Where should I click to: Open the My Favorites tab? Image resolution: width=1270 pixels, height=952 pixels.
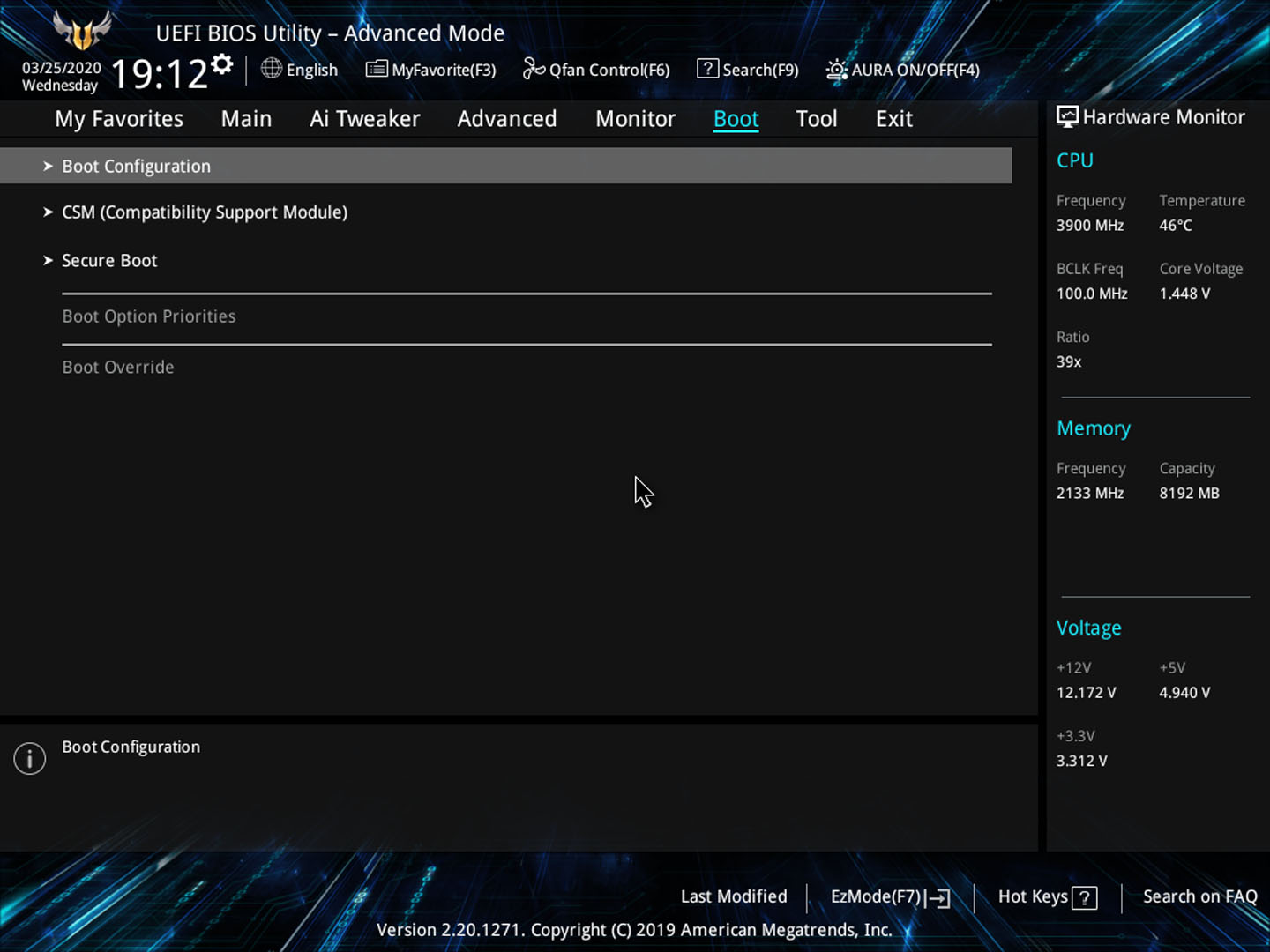119,119
